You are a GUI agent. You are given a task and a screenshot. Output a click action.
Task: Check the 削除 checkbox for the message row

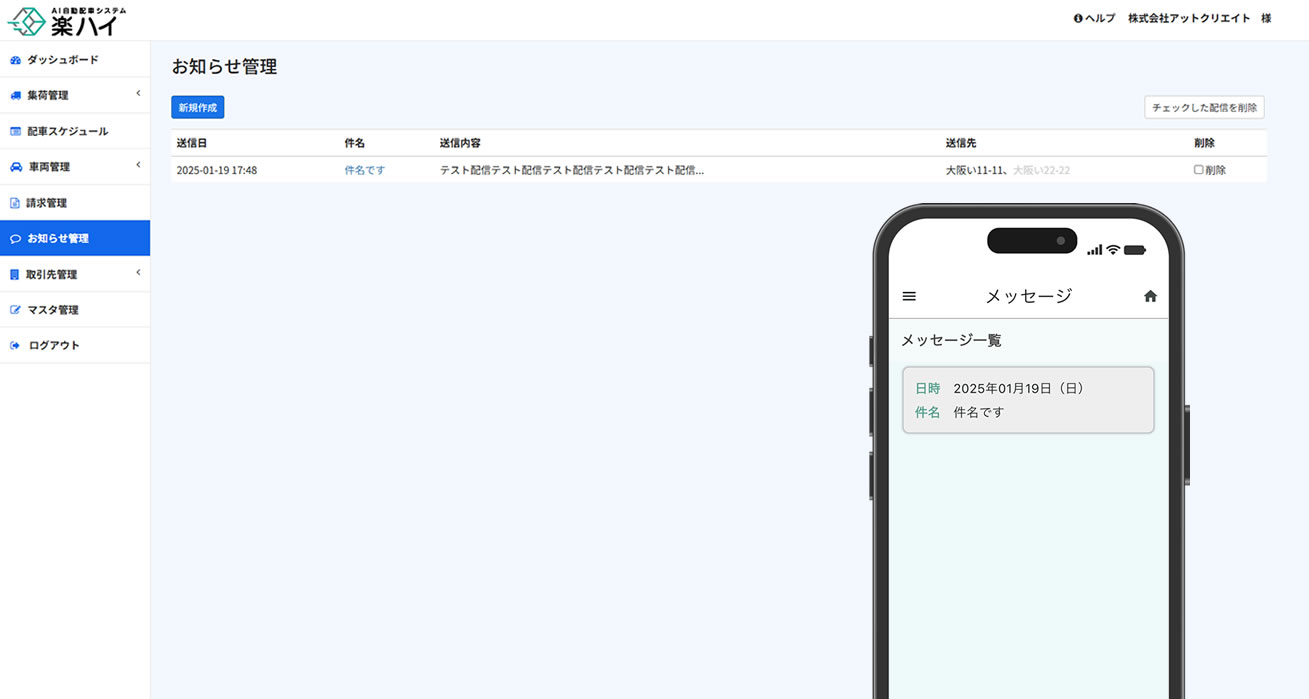tap(1199, 170)
